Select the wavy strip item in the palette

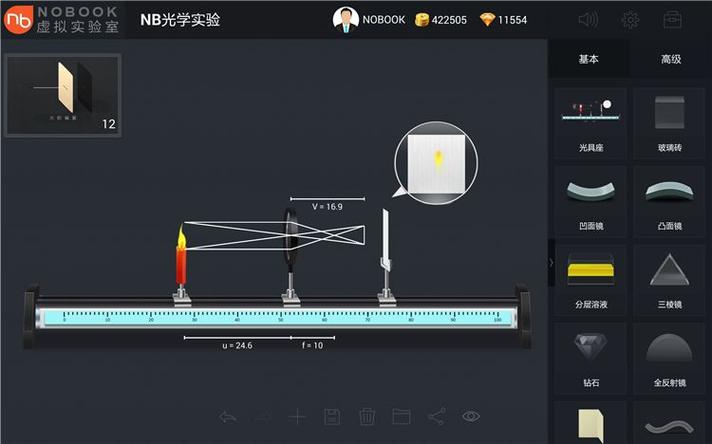tap(669, 423)
